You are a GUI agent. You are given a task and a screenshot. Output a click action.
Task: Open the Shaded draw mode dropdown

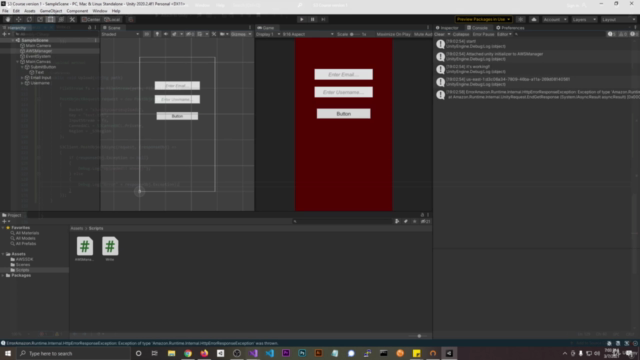tap(120, 34)
